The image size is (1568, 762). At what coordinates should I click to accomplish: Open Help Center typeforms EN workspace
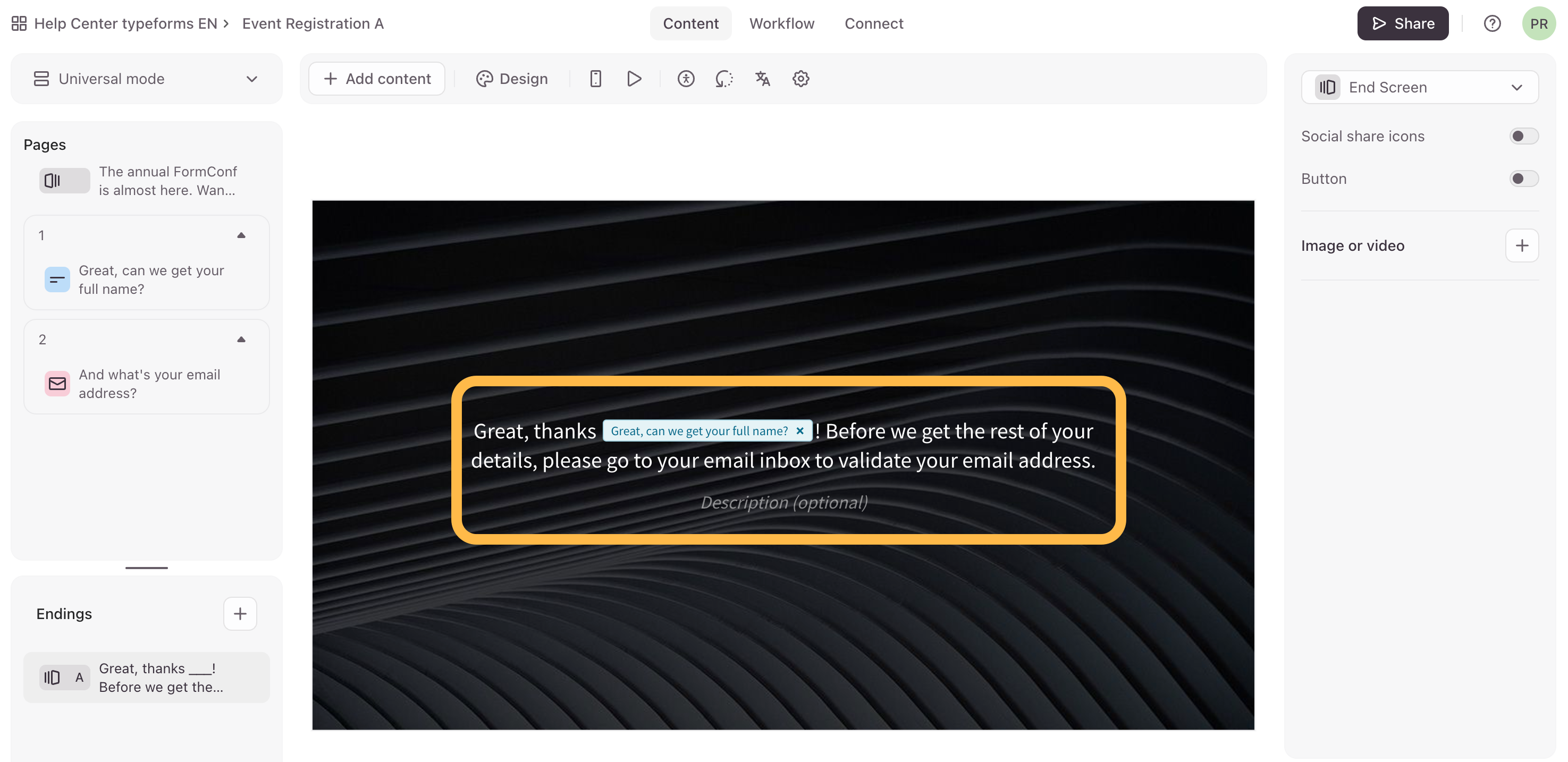point(125,24)
